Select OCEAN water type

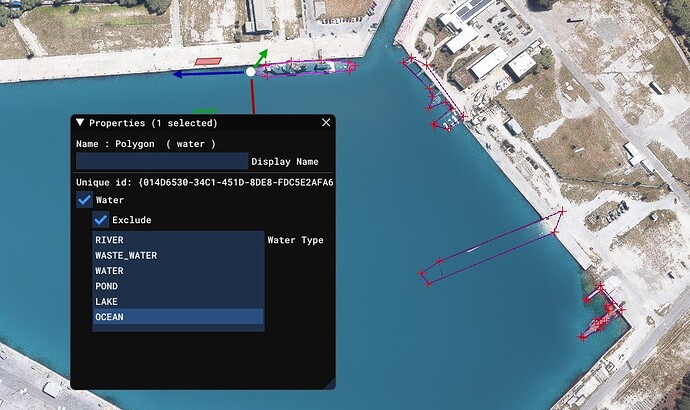coord(178,317)
